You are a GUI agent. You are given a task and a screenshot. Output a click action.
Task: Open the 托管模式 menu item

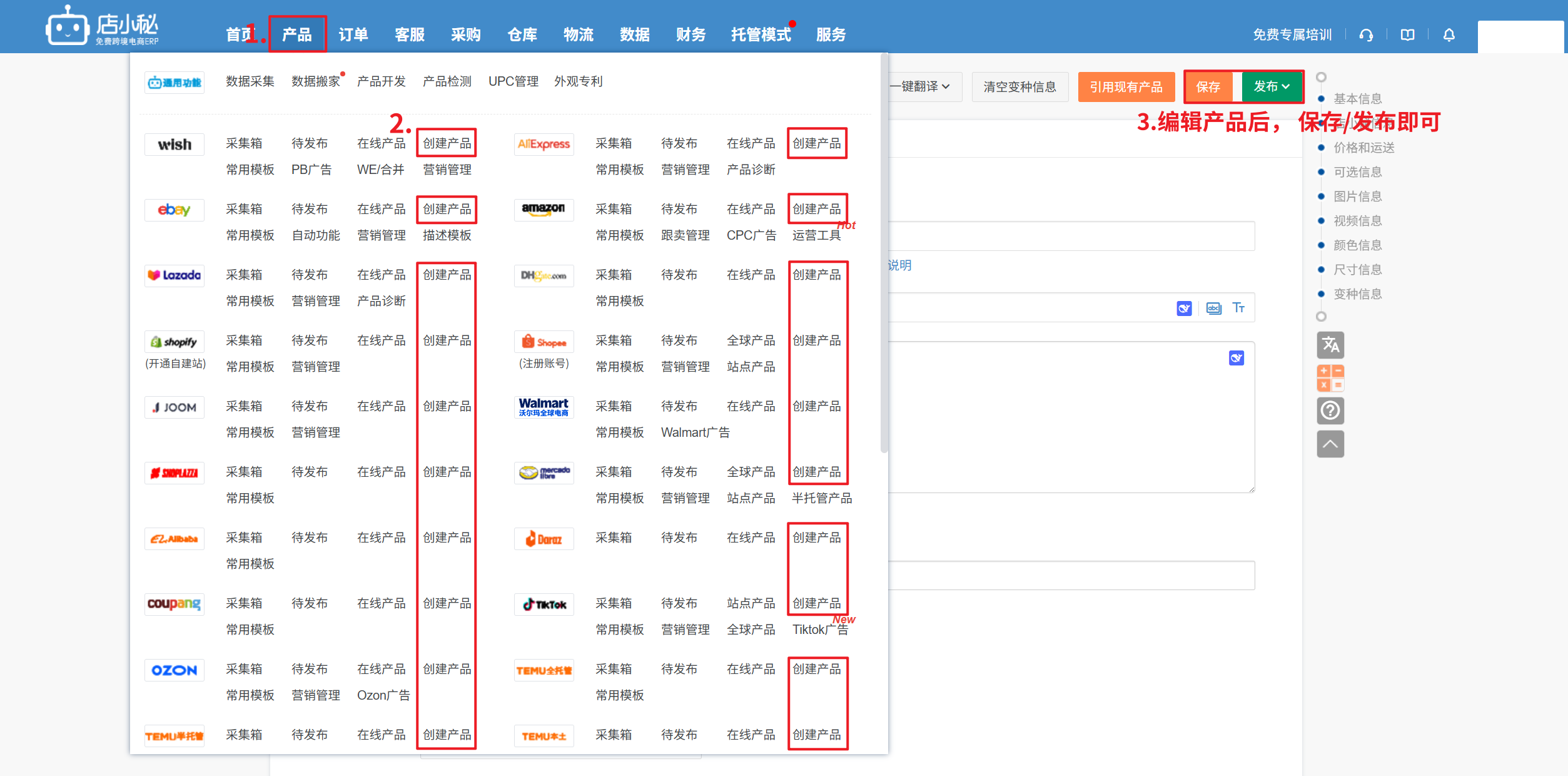[x=761, y=34]
